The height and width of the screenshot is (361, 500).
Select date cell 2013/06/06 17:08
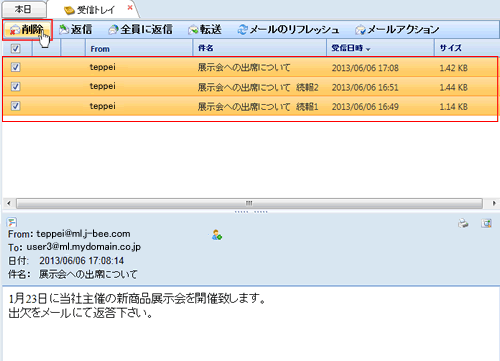(x=365, y=68)
